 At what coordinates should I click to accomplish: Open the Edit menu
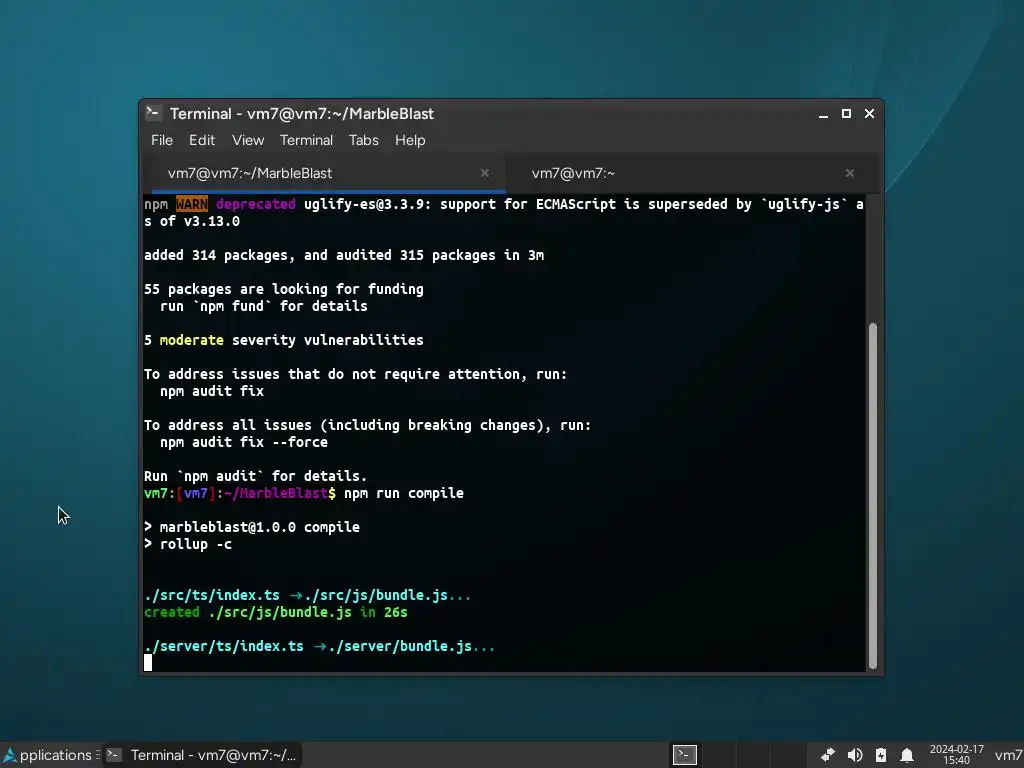(x=202, y=140)
